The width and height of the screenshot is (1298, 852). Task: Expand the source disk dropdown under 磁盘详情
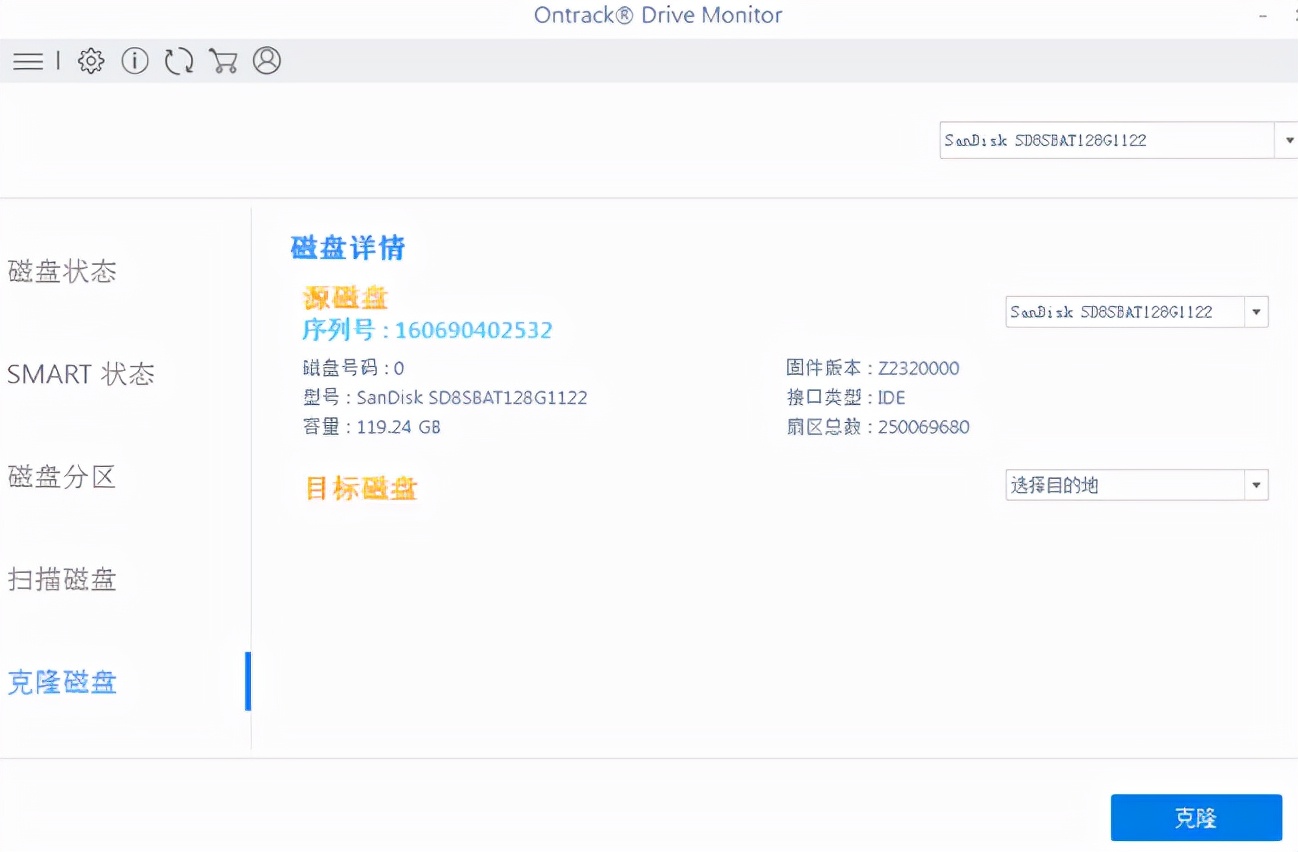tap(1256, 311)
